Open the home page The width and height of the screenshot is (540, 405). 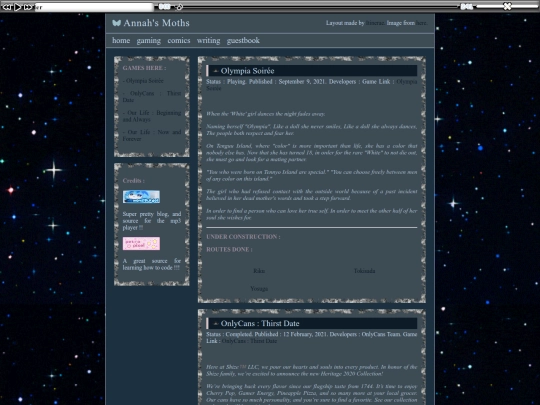click(121, 41)
